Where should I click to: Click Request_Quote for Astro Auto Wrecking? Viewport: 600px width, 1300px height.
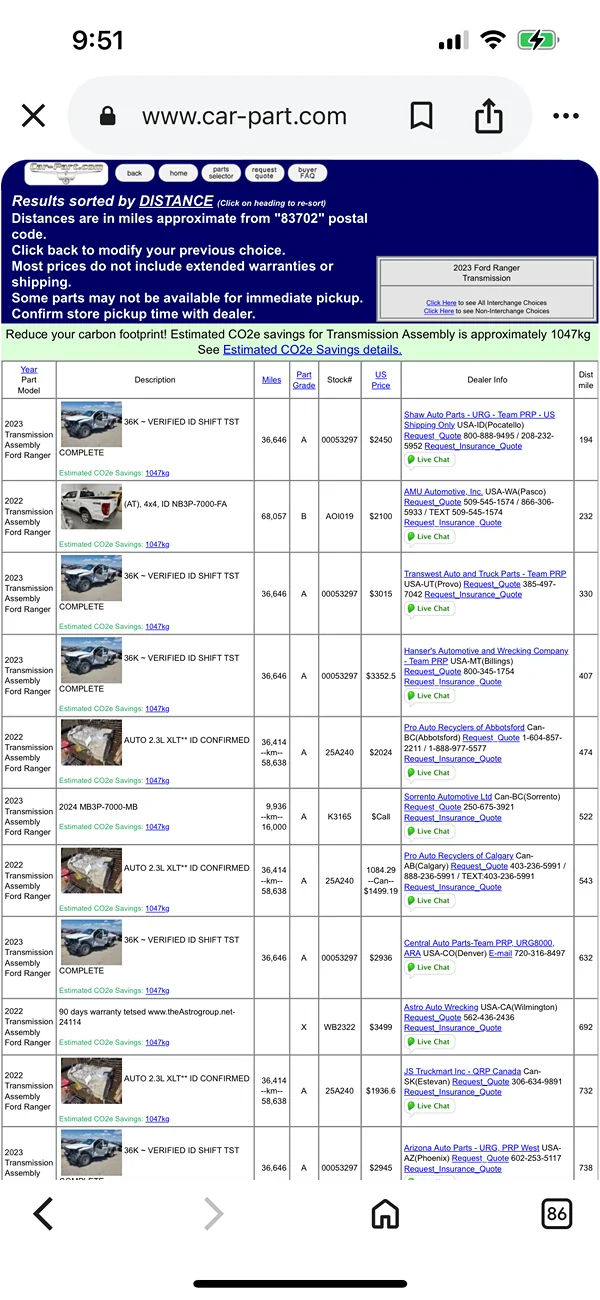pos(433,1017)
